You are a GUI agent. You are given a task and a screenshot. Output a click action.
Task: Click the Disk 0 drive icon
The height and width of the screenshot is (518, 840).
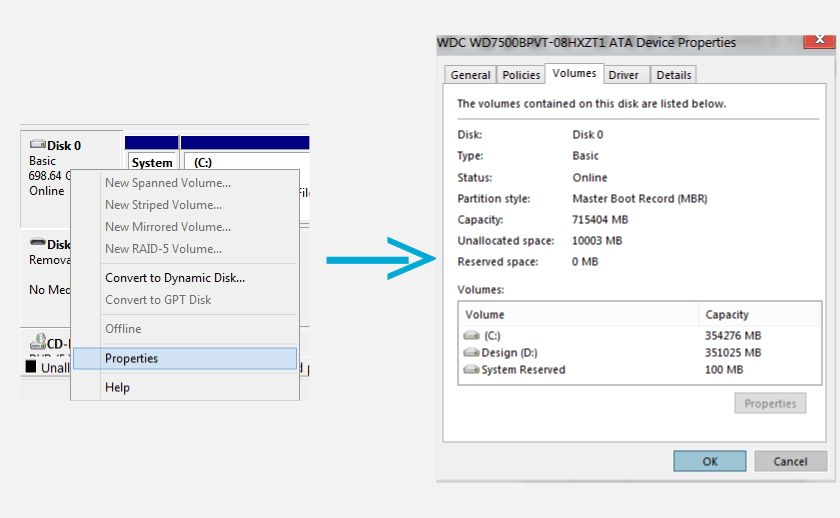(38, 145)
